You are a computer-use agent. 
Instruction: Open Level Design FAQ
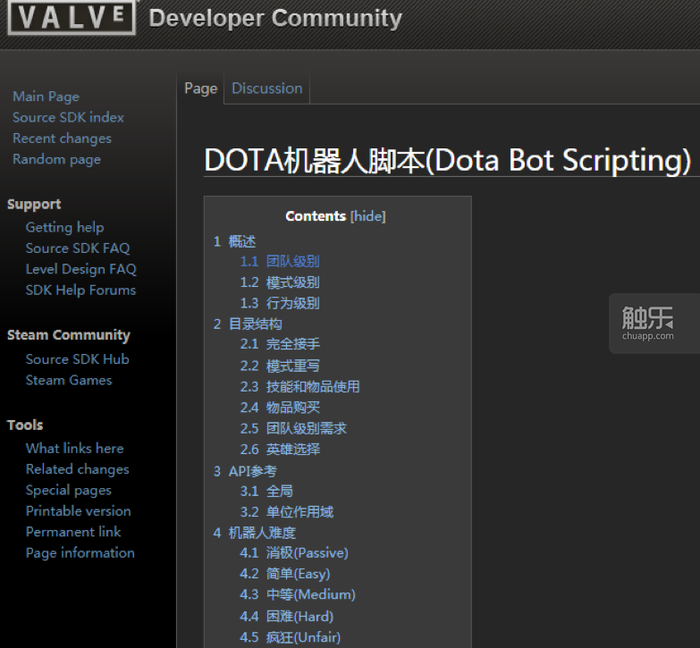tap(81, 269)
